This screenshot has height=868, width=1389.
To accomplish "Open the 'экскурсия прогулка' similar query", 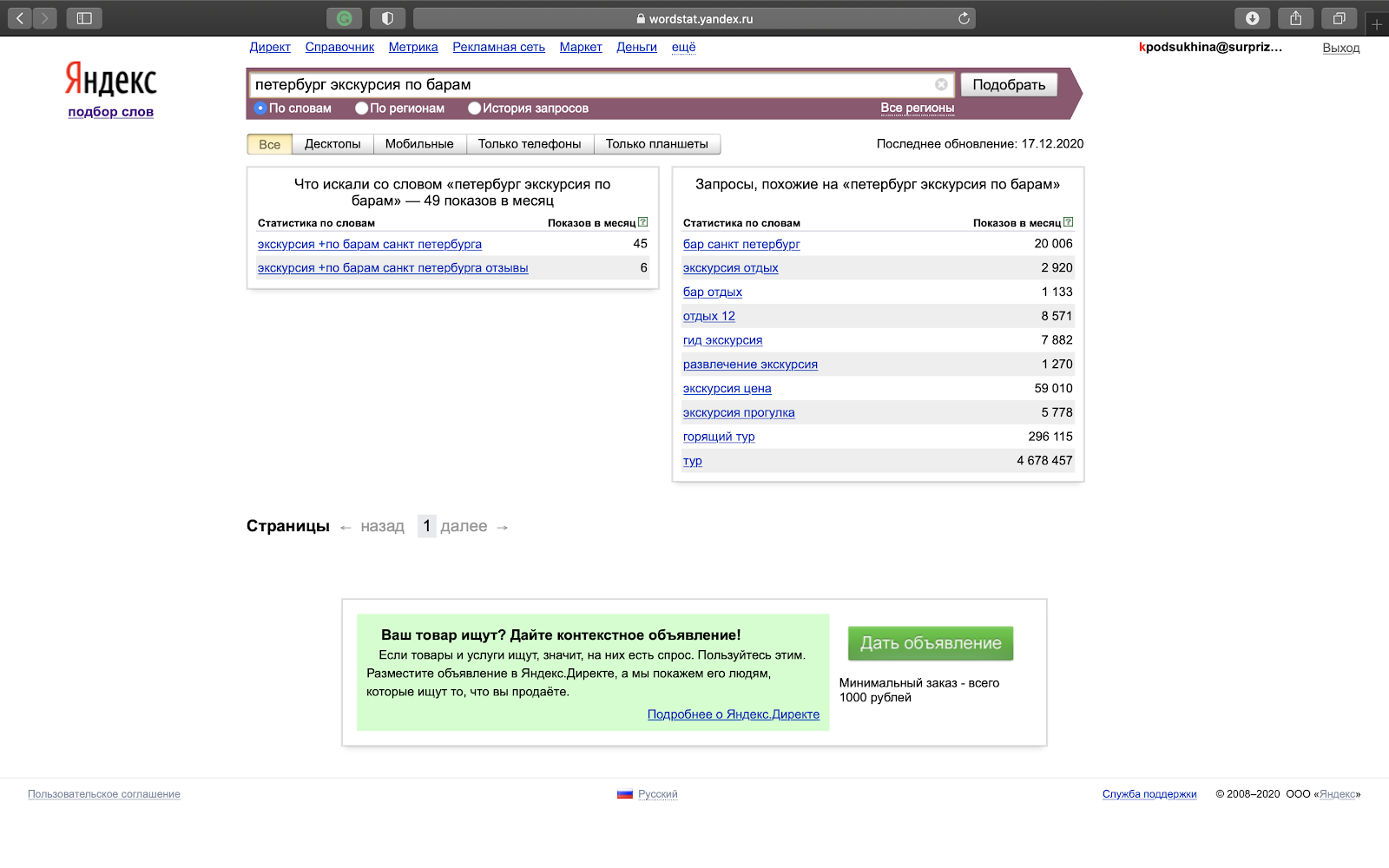I will tap(739, 412).
